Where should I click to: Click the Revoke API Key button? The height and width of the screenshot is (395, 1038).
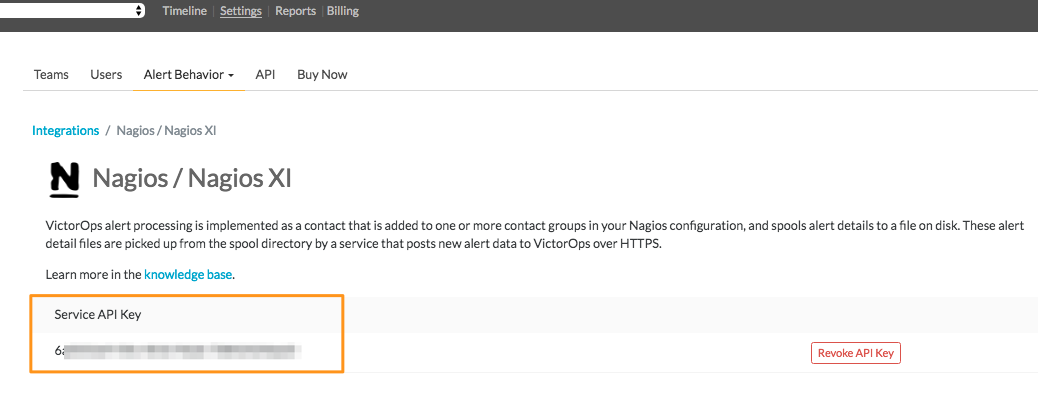pyautogui.click(x=856, y=353)
